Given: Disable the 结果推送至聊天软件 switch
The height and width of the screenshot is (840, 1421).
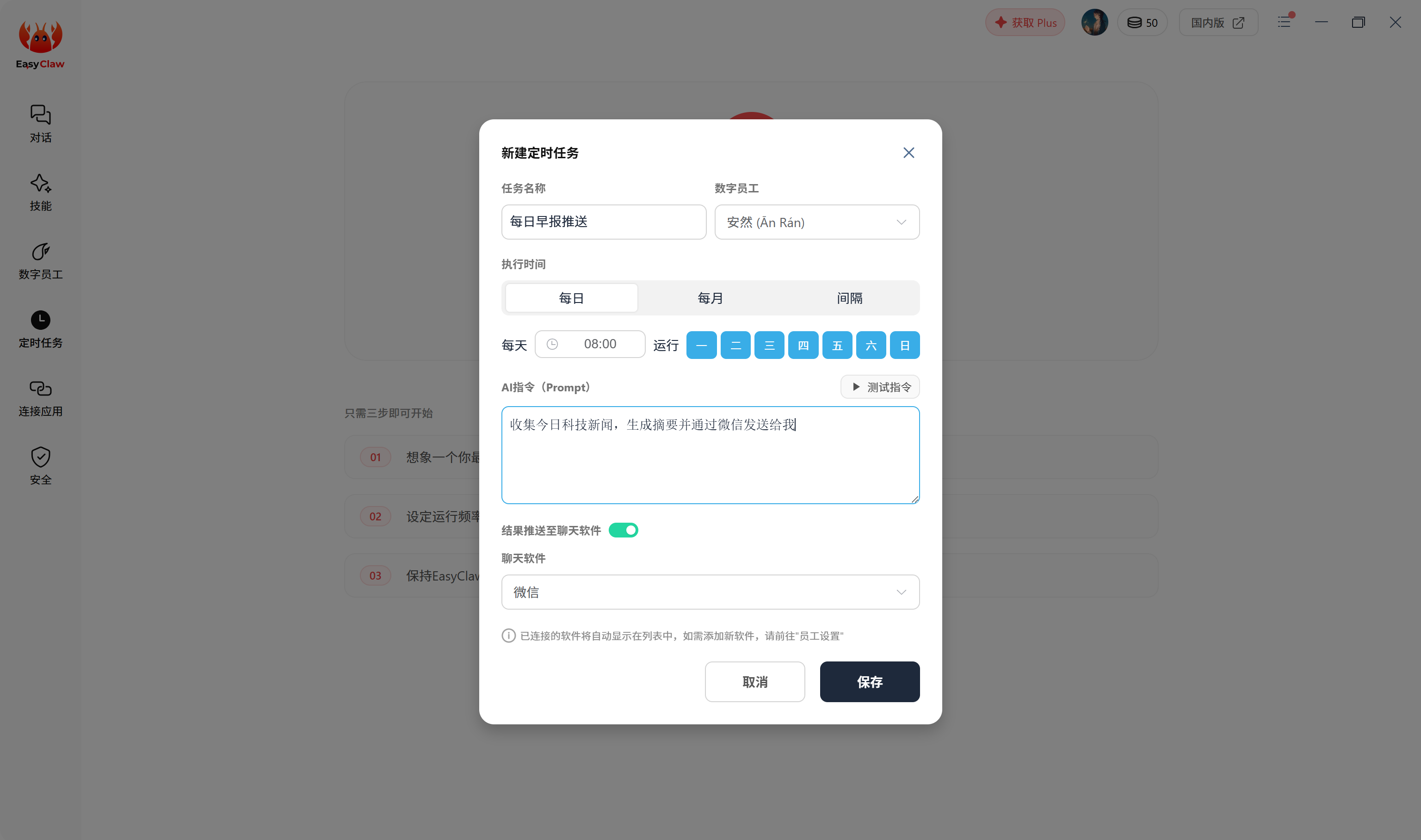Looking at the screenshot, I should 623,530.
